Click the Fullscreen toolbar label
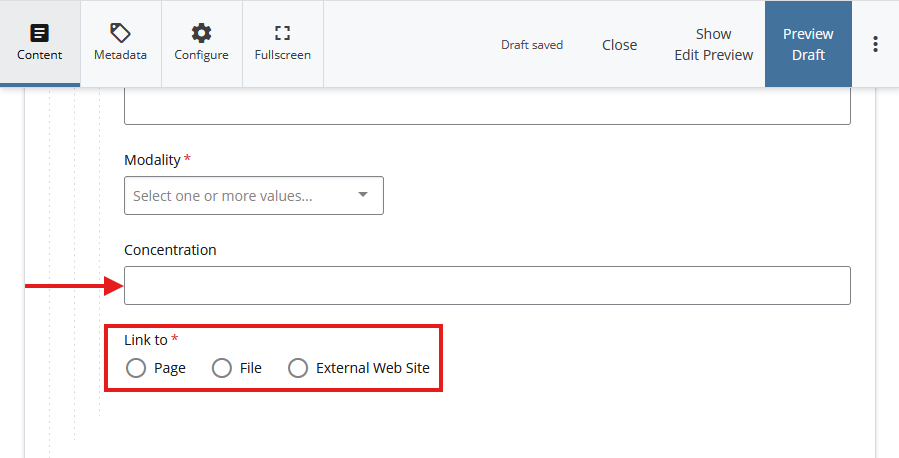The height and width of the screenshot is (458, 899). 282,55
